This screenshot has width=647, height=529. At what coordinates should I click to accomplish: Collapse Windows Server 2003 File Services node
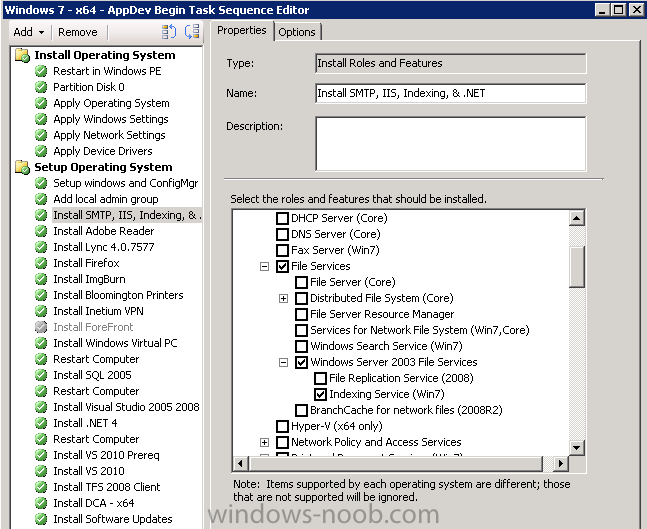(x=283, y=363)
